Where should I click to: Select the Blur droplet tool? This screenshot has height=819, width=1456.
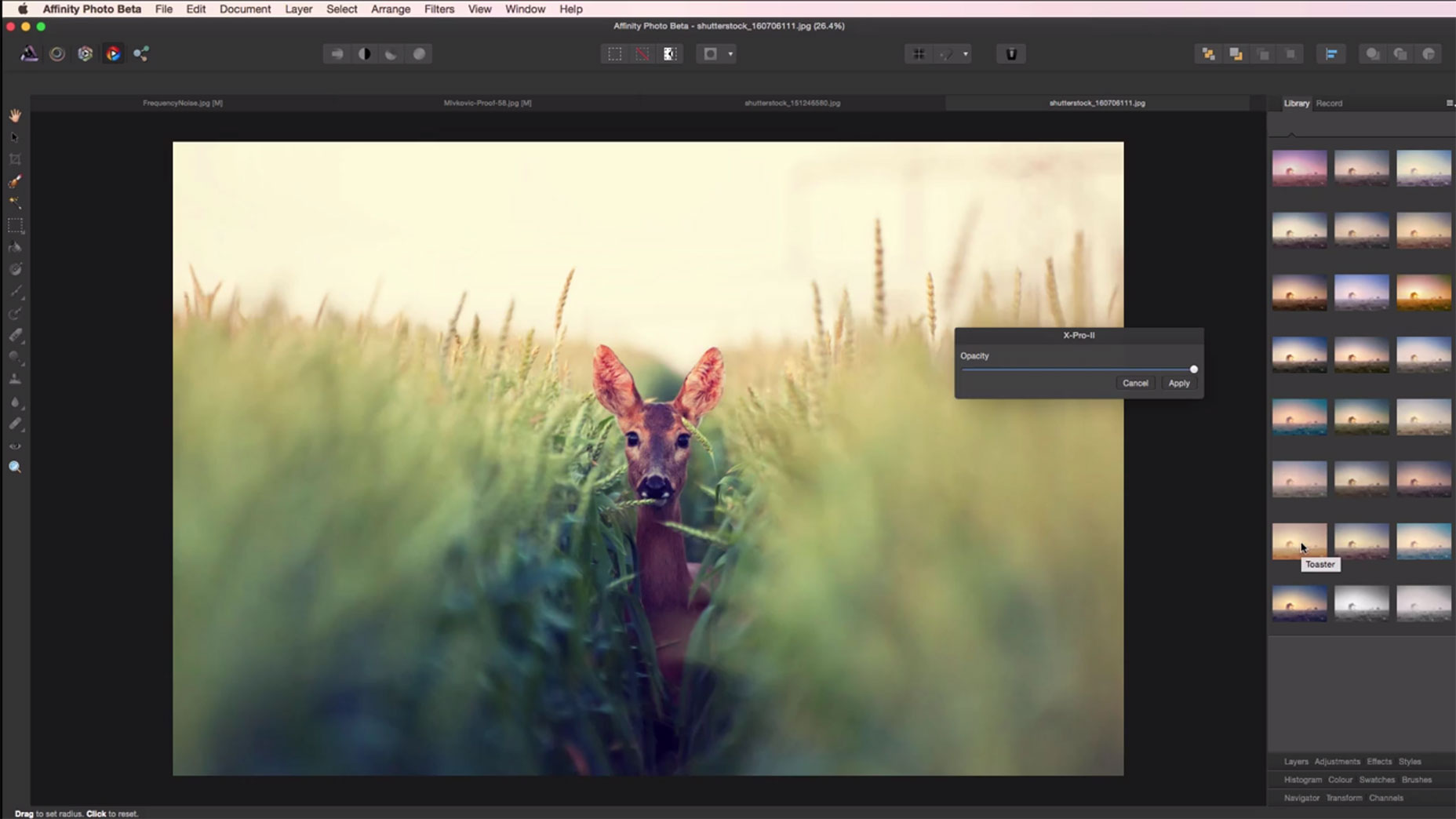coord(15,402)
